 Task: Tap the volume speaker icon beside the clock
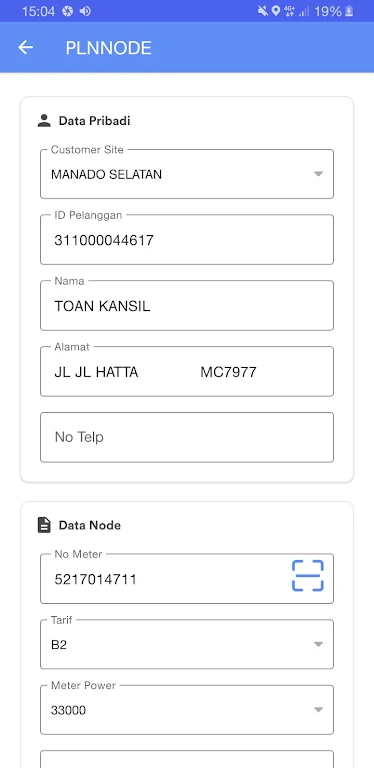point(85,11)
